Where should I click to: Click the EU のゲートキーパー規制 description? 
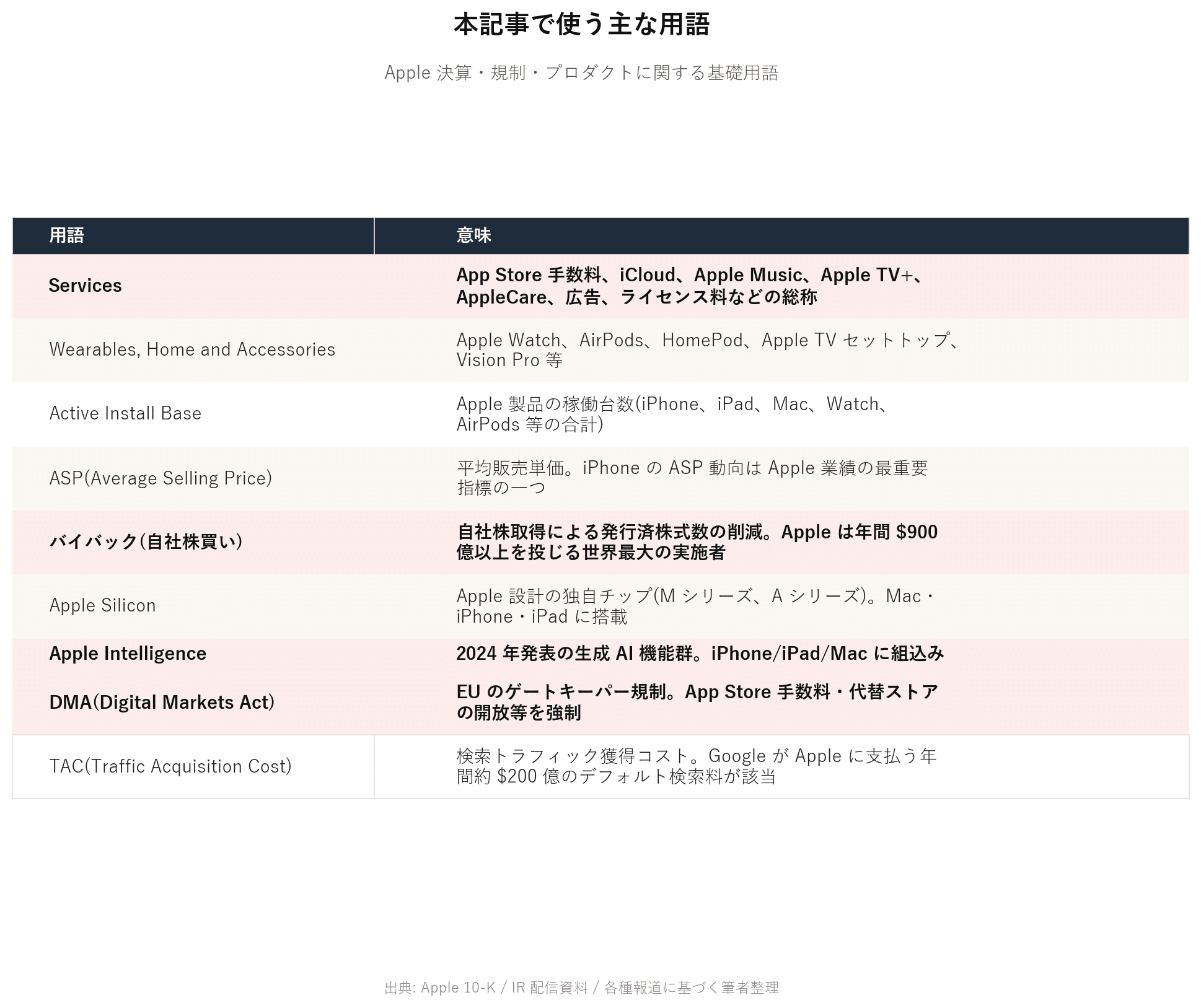tap(781, 702)
